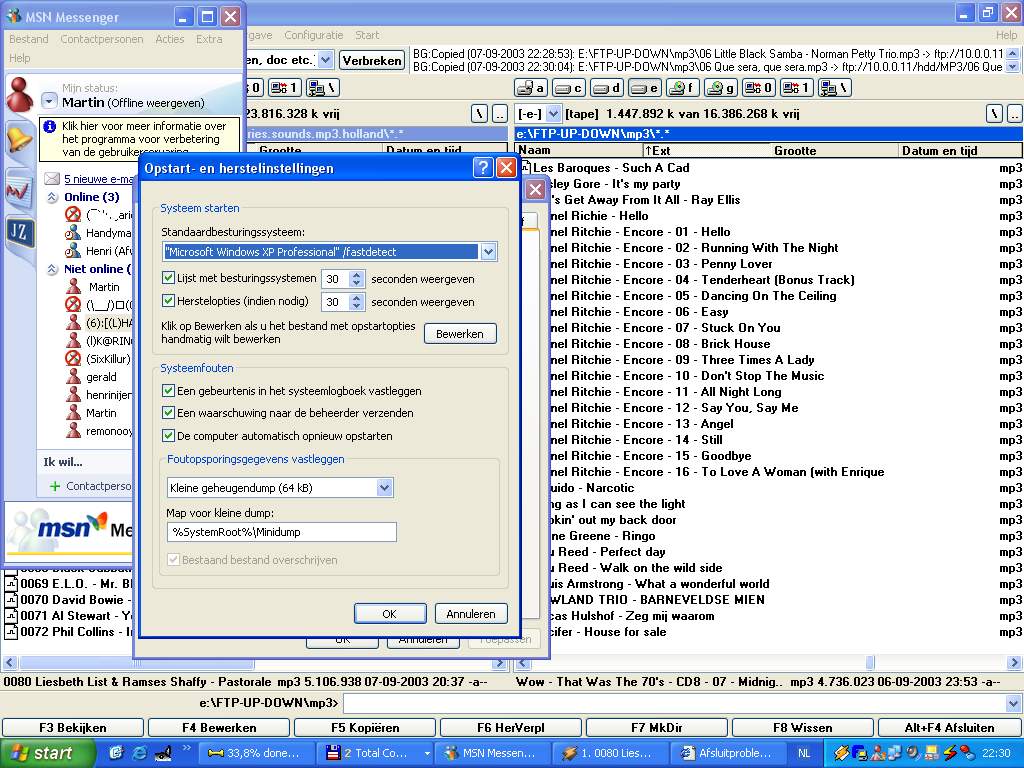Screen dimensions: 1024x768
Task: Select drive c button in right panel
Action: [x=569, y=88]
